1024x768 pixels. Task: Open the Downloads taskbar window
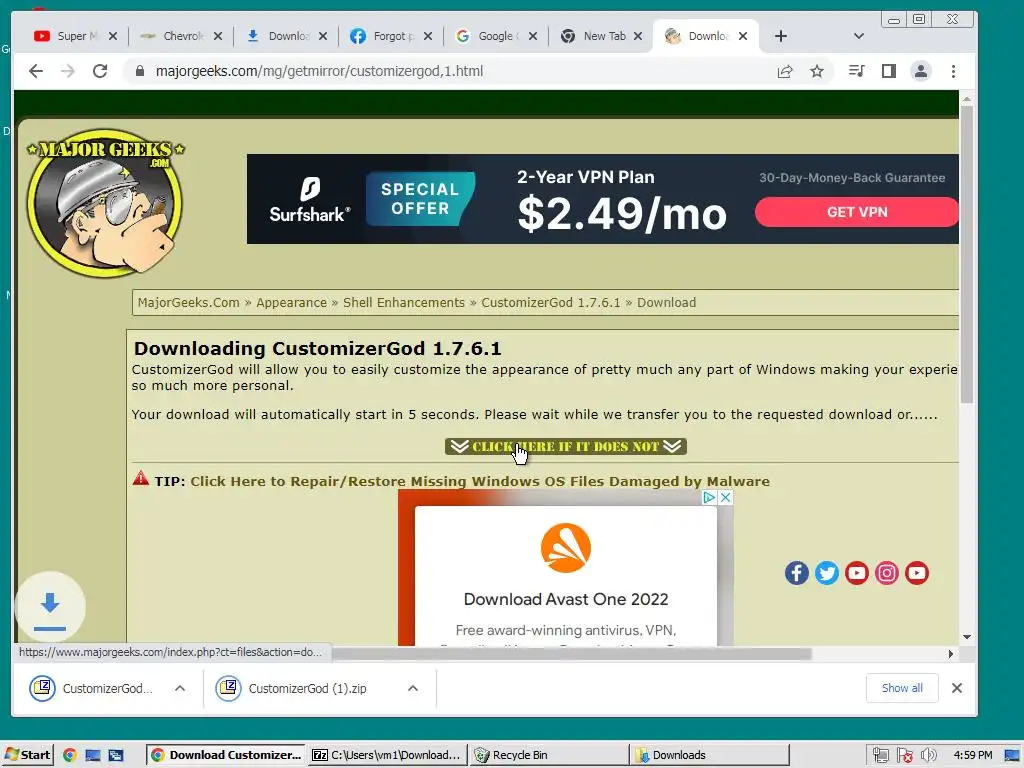(x=711, y=755)
